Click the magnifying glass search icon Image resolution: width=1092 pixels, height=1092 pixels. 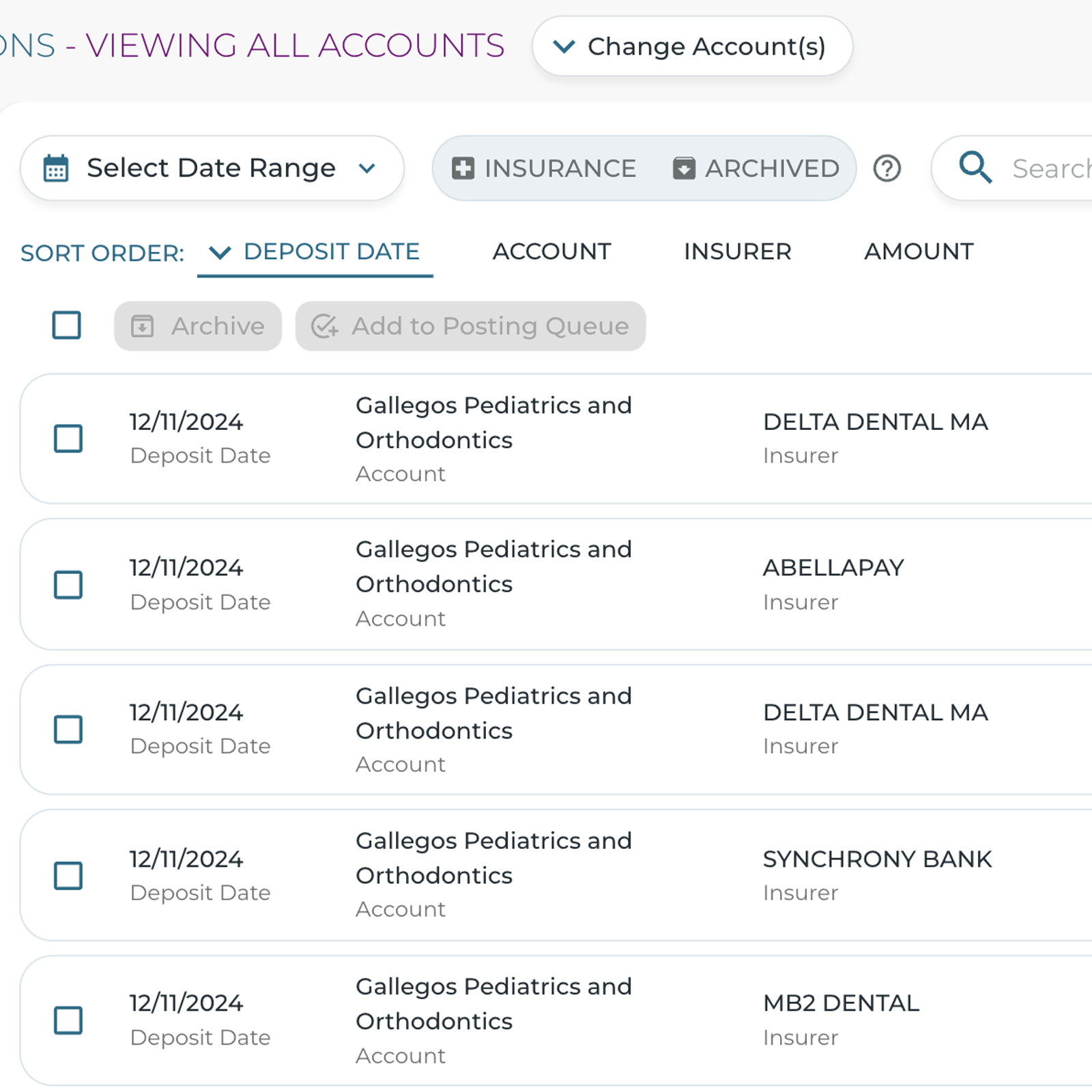click(x=975, y=168)
